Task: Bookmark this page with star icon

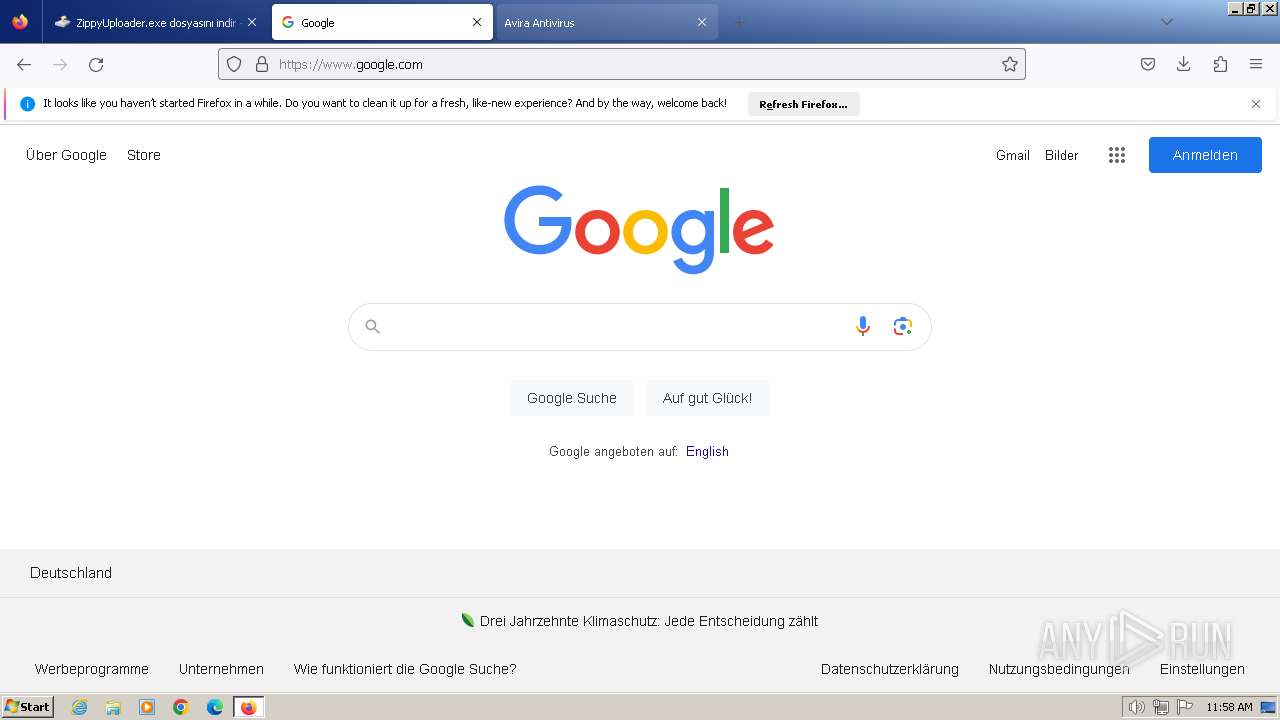Action: 1010,64
